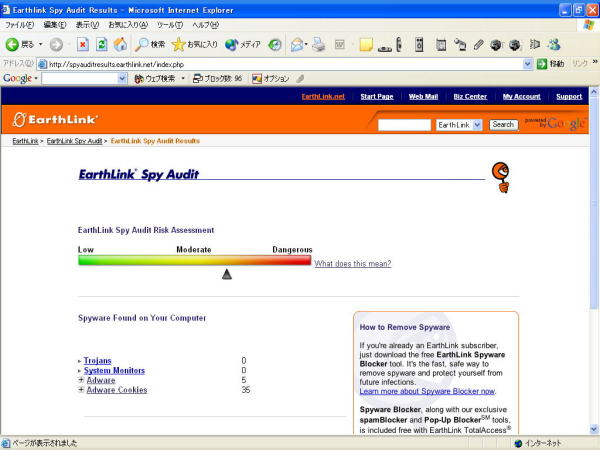Viewport: 600px width, 450px height.
Task: Click the Back arrow button
Action: pyautogui.click(x=12, y=45)
